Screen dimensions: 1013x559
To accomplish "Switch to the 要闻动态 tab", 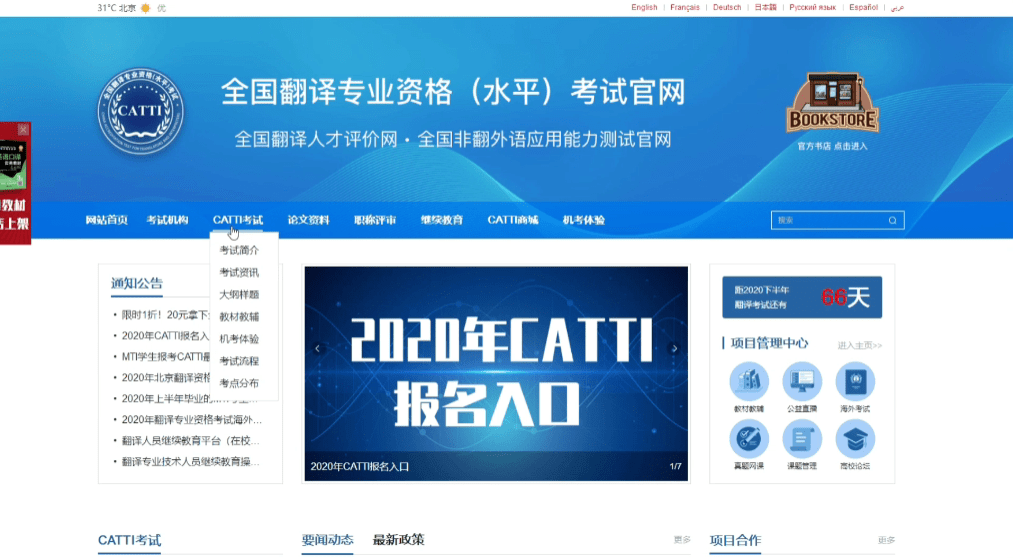I will coord(328,540).
